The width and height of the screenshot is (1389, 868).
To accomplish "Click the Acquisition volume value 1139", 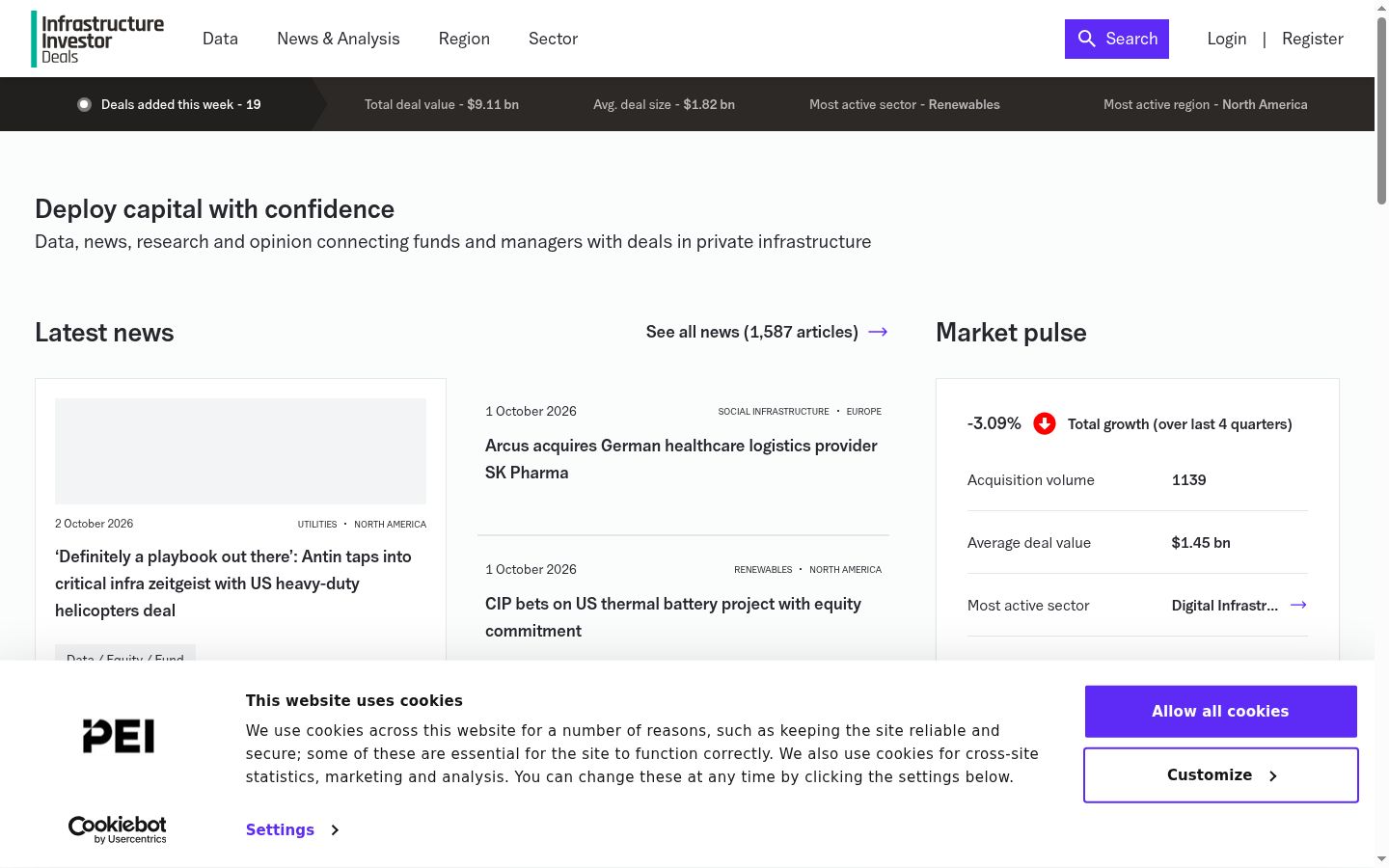I will (1188, 479).
